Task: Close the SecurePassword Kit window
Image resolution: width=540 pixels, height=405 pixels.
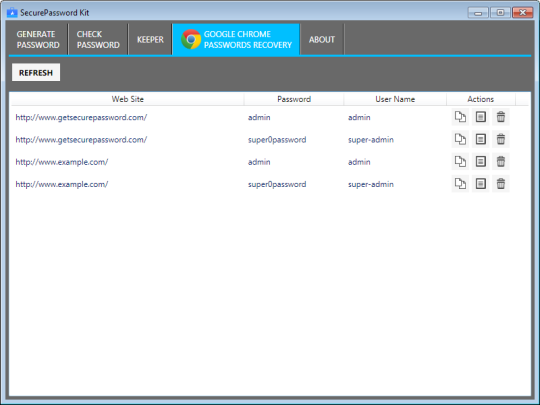Action: pos(523,13)
